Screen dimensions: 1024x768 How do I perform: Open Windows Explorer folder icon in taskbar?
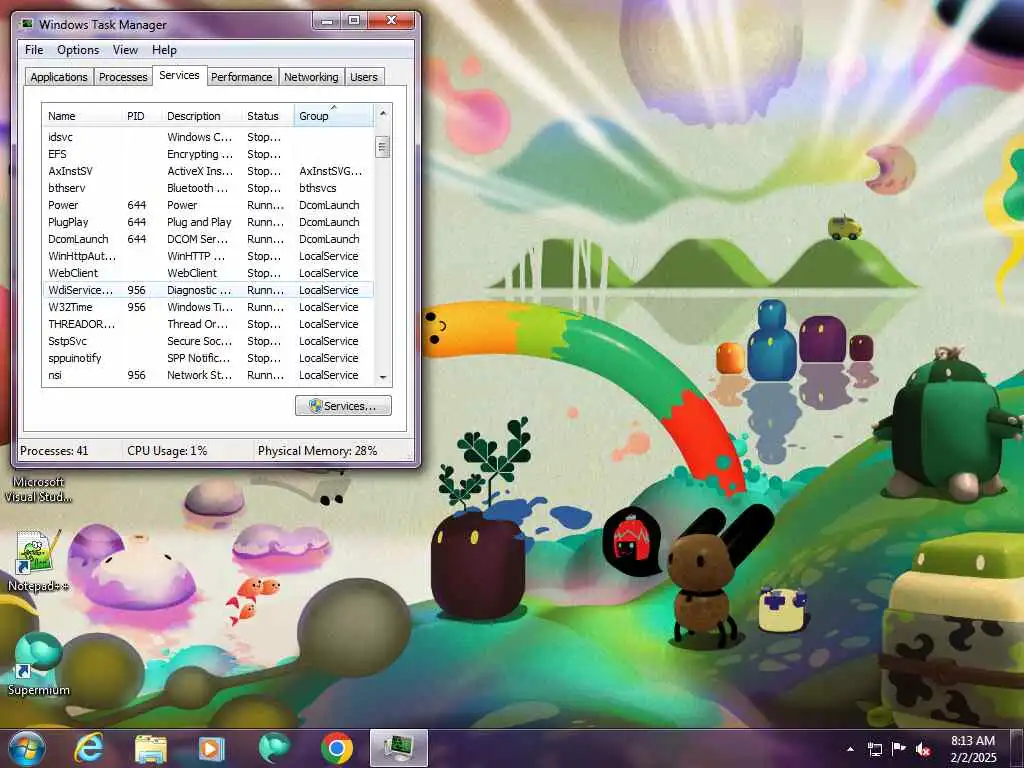click(x=151, y=748)
